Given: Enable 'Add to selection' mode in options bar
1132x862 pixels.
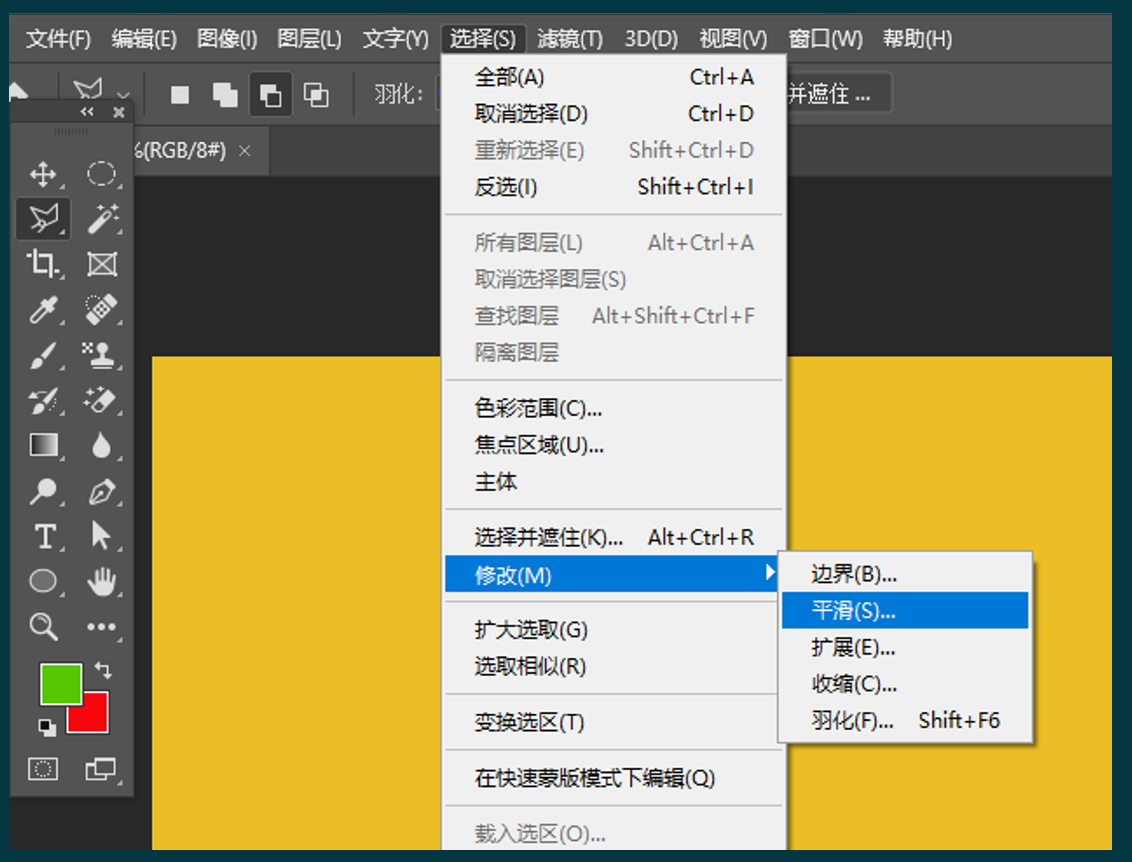Looking at the screenshot, I should (225, 95).
